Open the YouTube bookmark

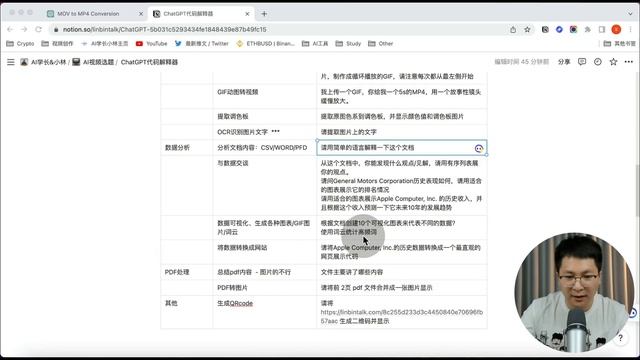click(x=151, y=43)
